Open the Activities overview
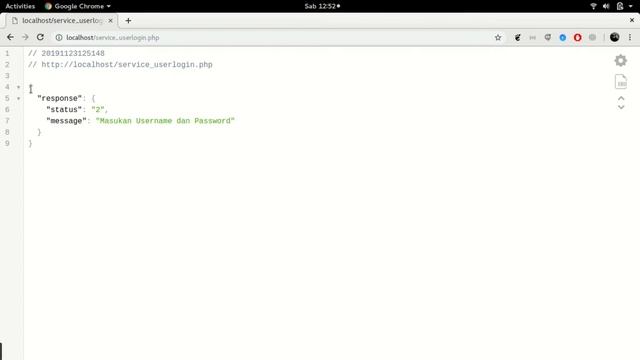Viewport: 640px width, 360px height. [20, 6]
